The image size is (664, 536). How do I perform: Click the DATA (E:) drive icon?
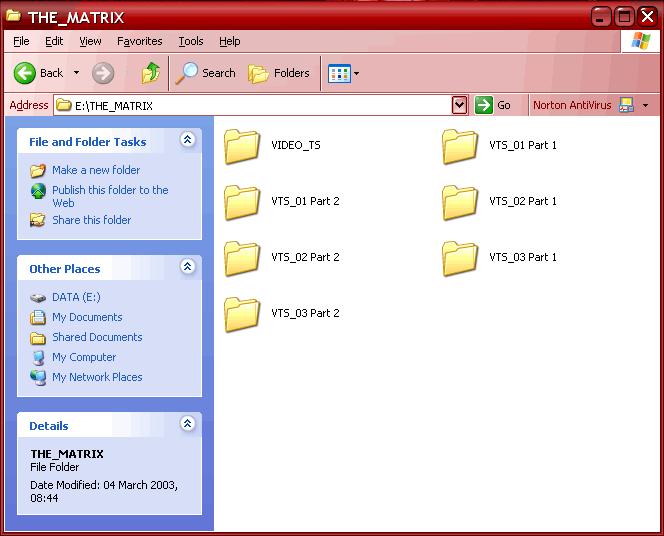tap(38, 298)
